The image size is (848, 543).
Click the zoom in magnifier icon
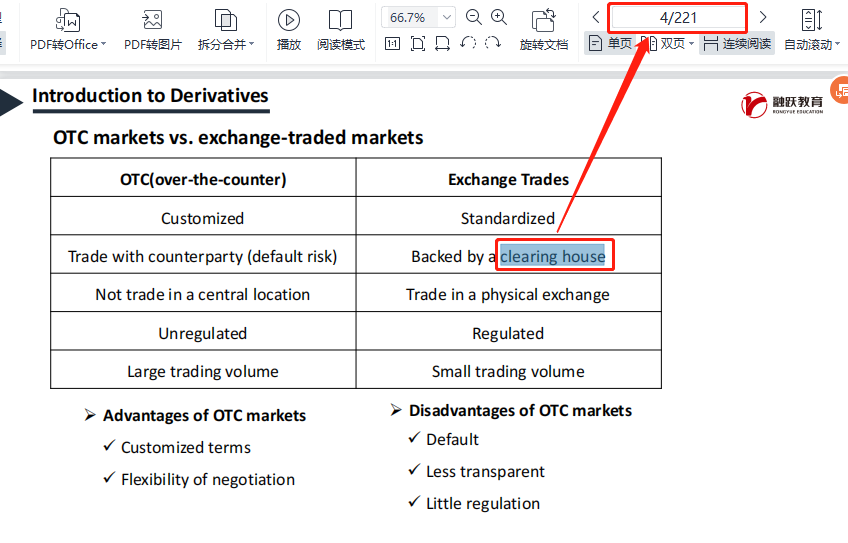pos(499,17)
